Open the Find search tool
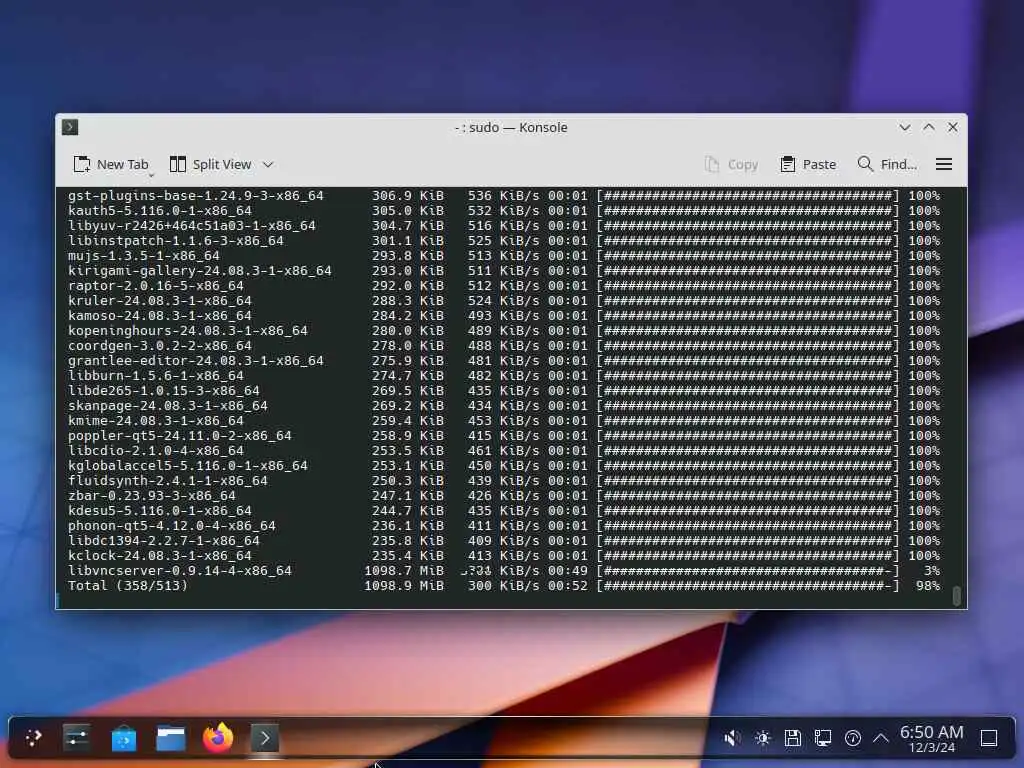1024x768 pixels. tap(887, 165)
